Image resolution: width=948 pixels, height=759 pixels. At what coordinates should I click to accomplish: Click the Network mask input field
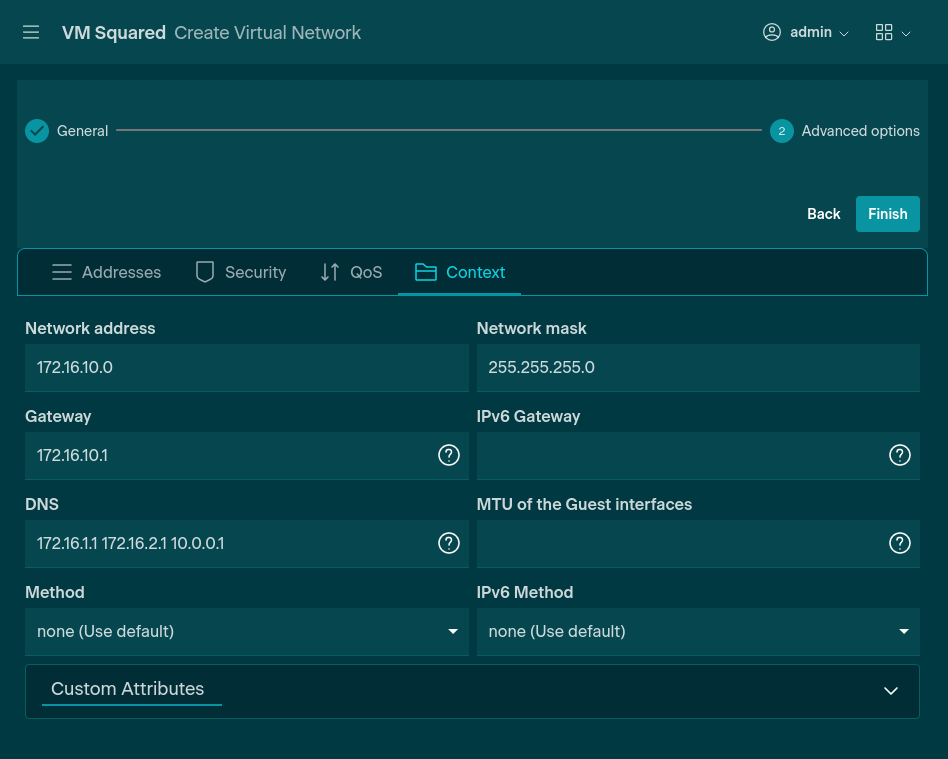point(697,367)
